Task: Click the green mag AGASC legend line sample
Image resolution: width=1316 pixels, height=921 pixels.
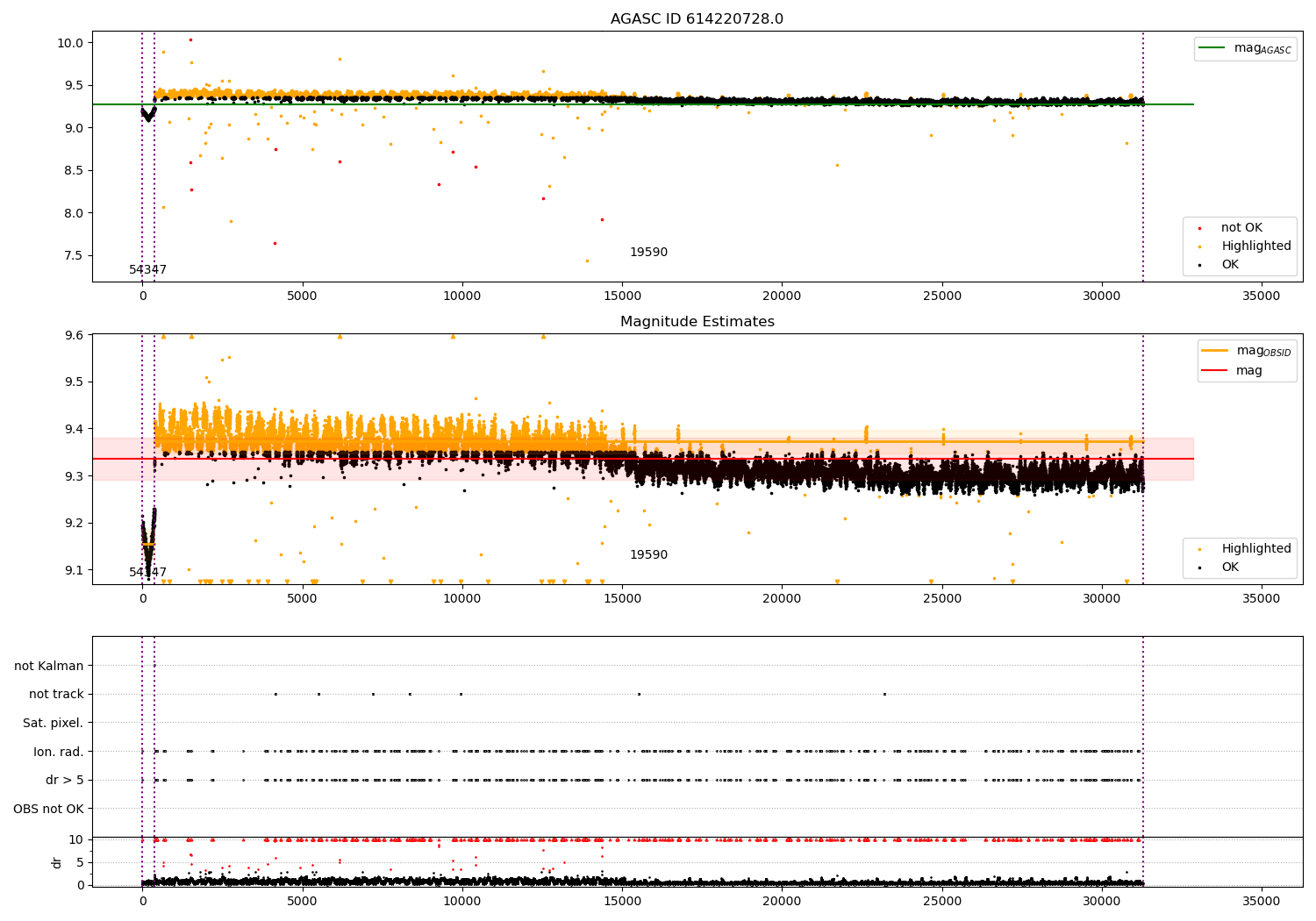Action: pyautogui.click(x=1212, y=48)
